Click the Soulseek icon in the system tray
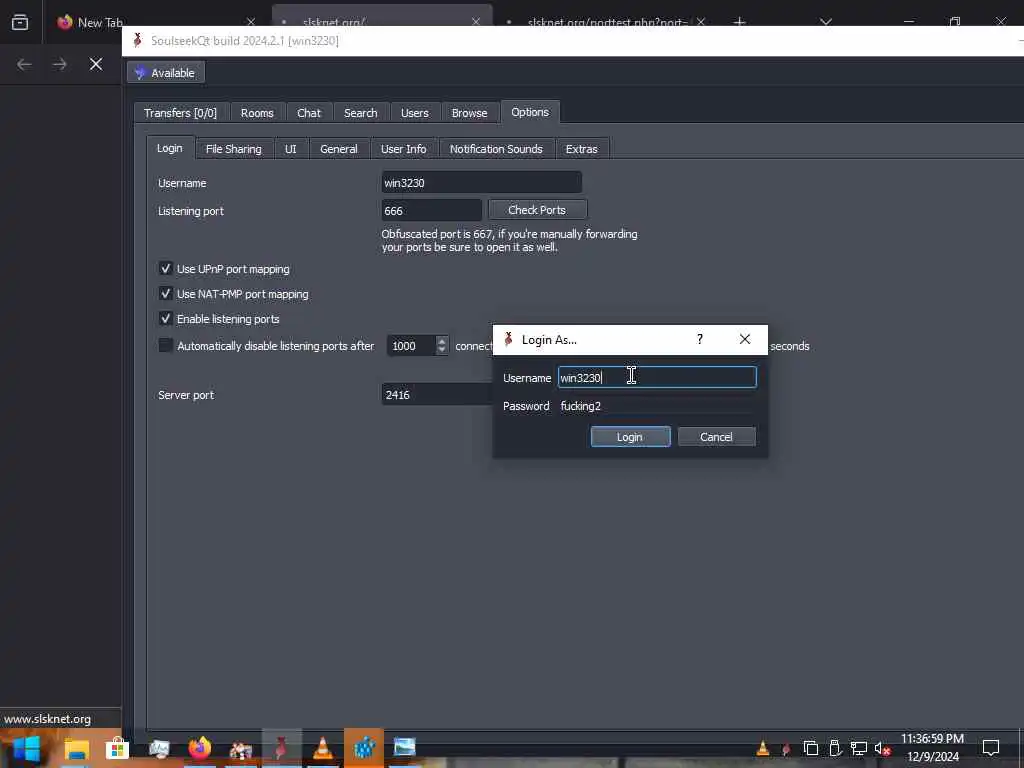Screen dimensions: 1024x768 pyautogui.click(x=786, y=749)
